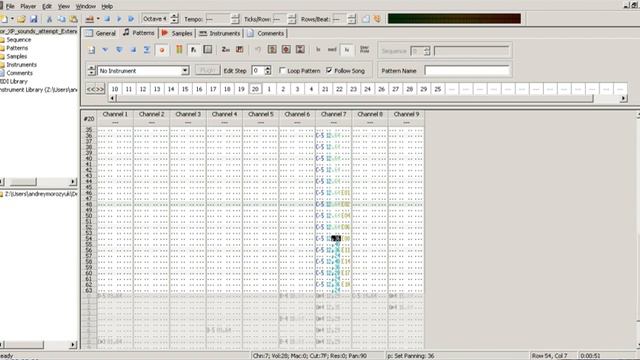Switch to high detail view (hi)
Viewport: 640px width, 360px height.
coord(347,50)
